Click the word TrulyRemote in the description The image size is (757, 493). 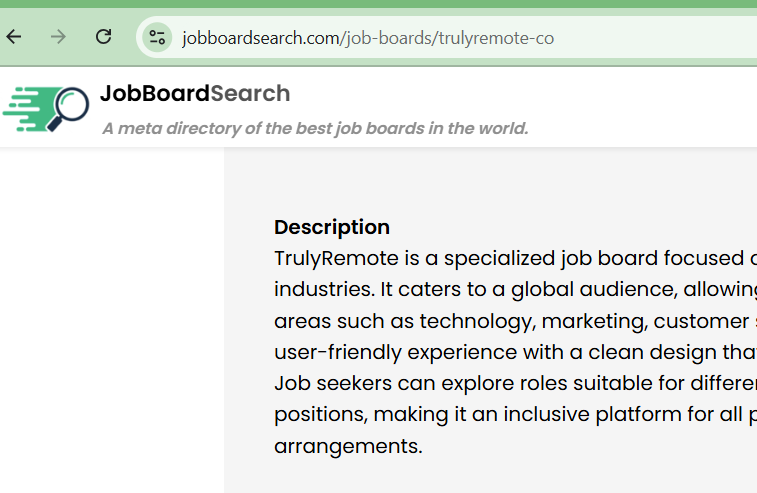pos(337,258)
